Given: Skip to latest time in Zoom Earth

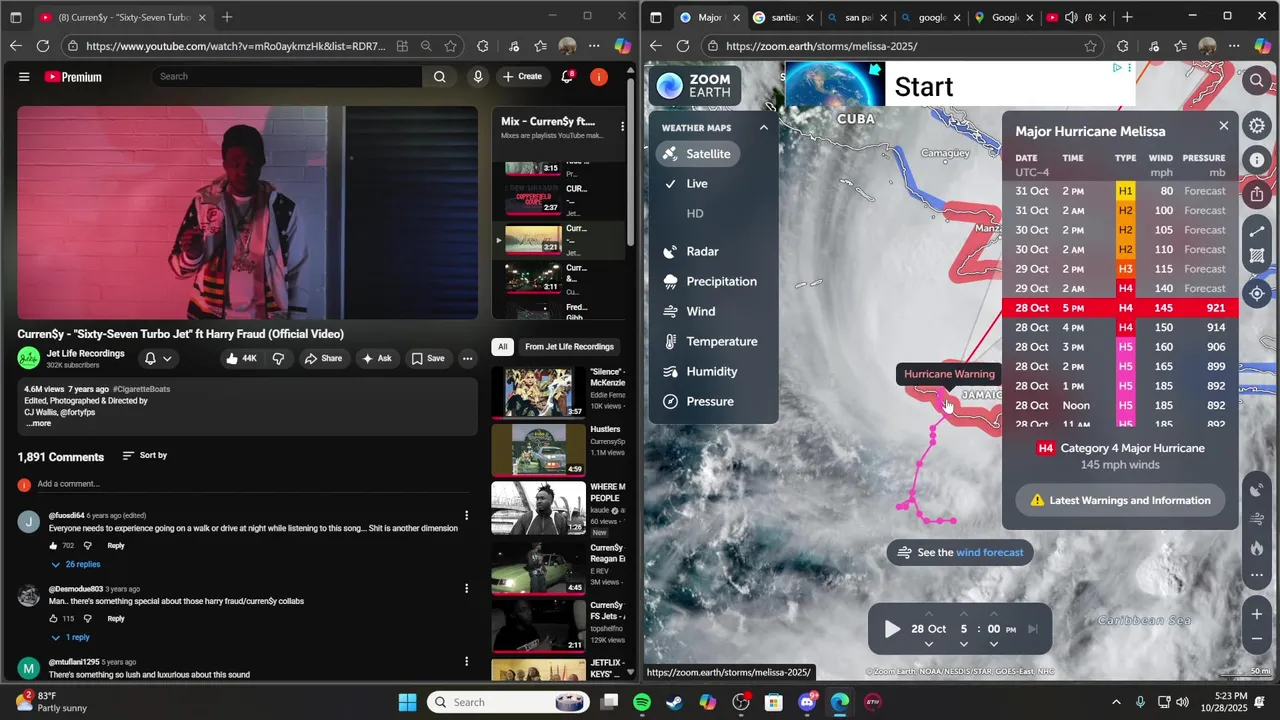Looking at the screenshot, I should pos(1033,629).
